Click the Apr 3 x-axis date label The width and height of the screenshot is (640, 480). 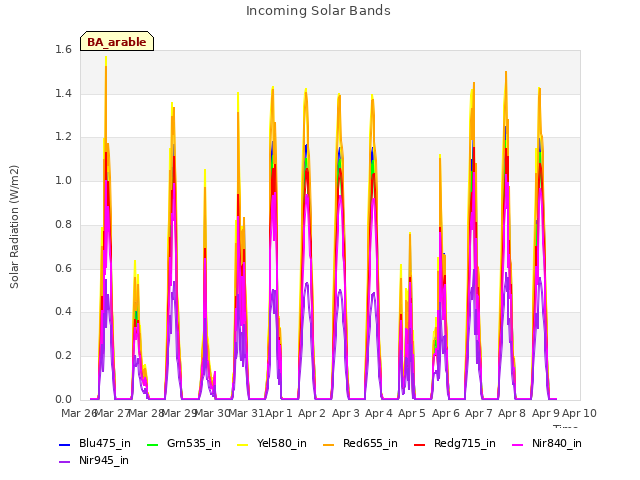[346, 413]
